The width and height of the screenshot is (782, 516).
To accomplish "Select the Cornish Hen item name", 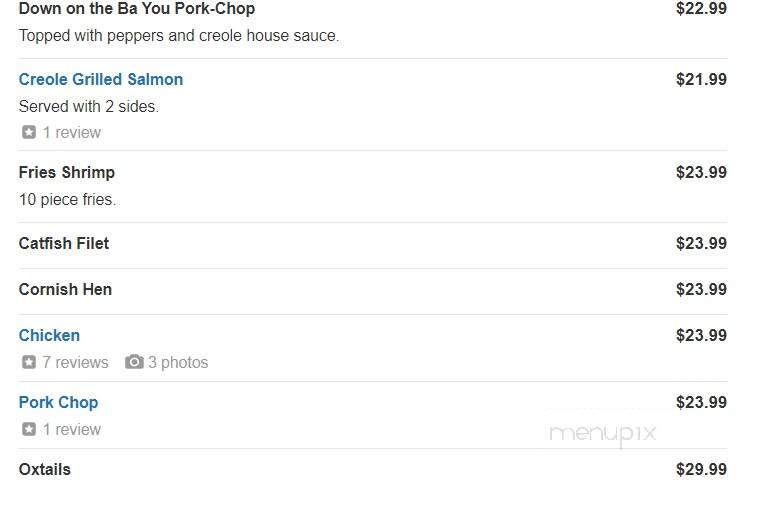I will (x=65, y=289).
